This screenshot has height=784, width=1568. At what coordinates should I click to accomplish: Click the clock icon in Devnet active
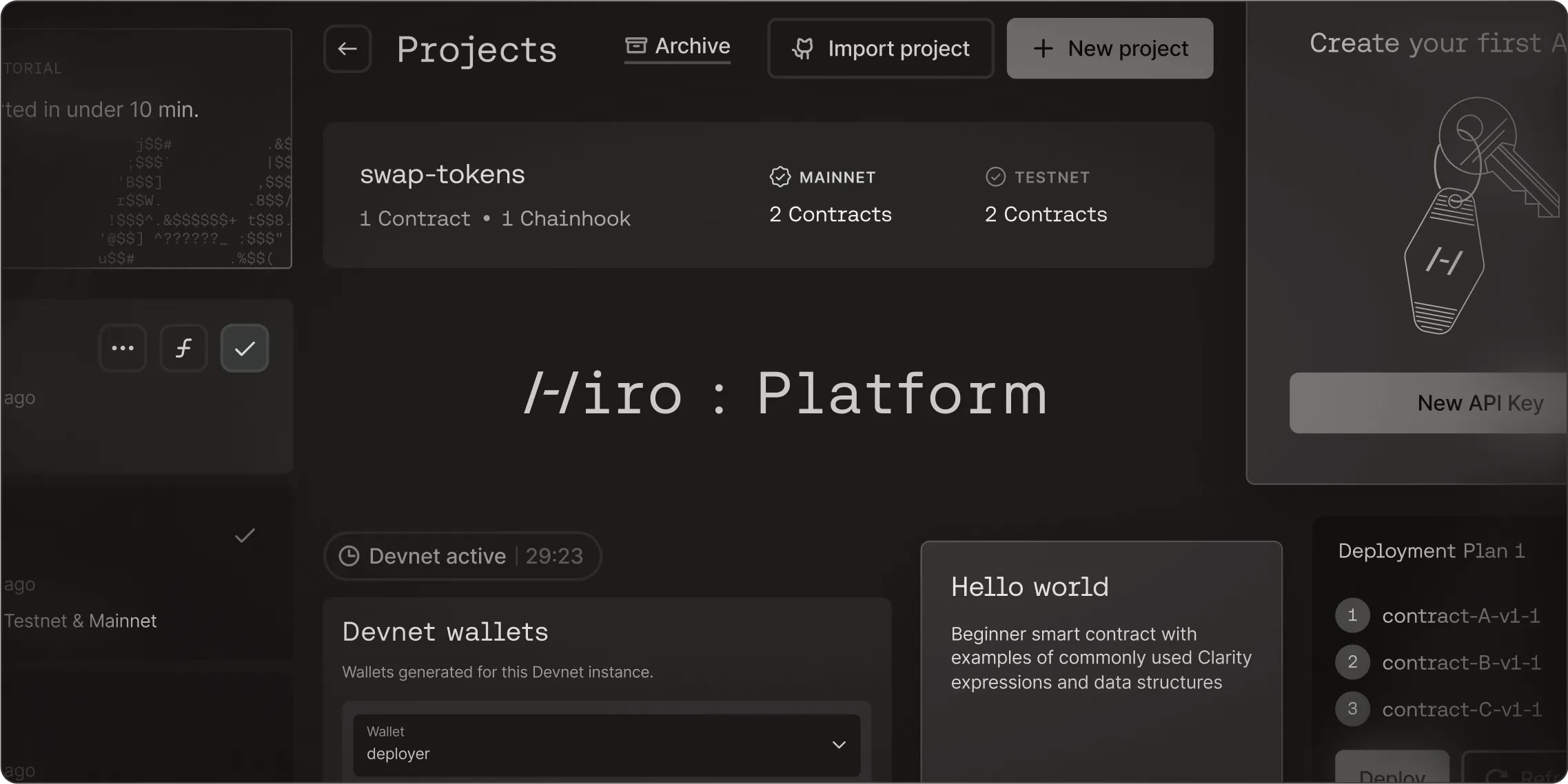pos(349,556)
